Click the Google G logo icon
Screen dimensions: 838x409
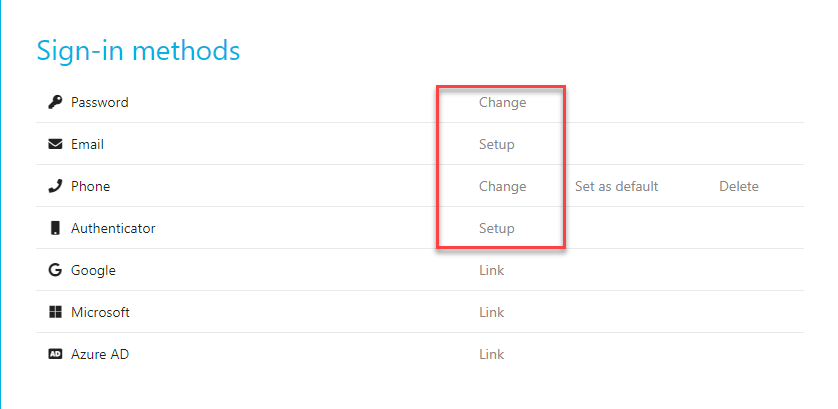(55, 270)
